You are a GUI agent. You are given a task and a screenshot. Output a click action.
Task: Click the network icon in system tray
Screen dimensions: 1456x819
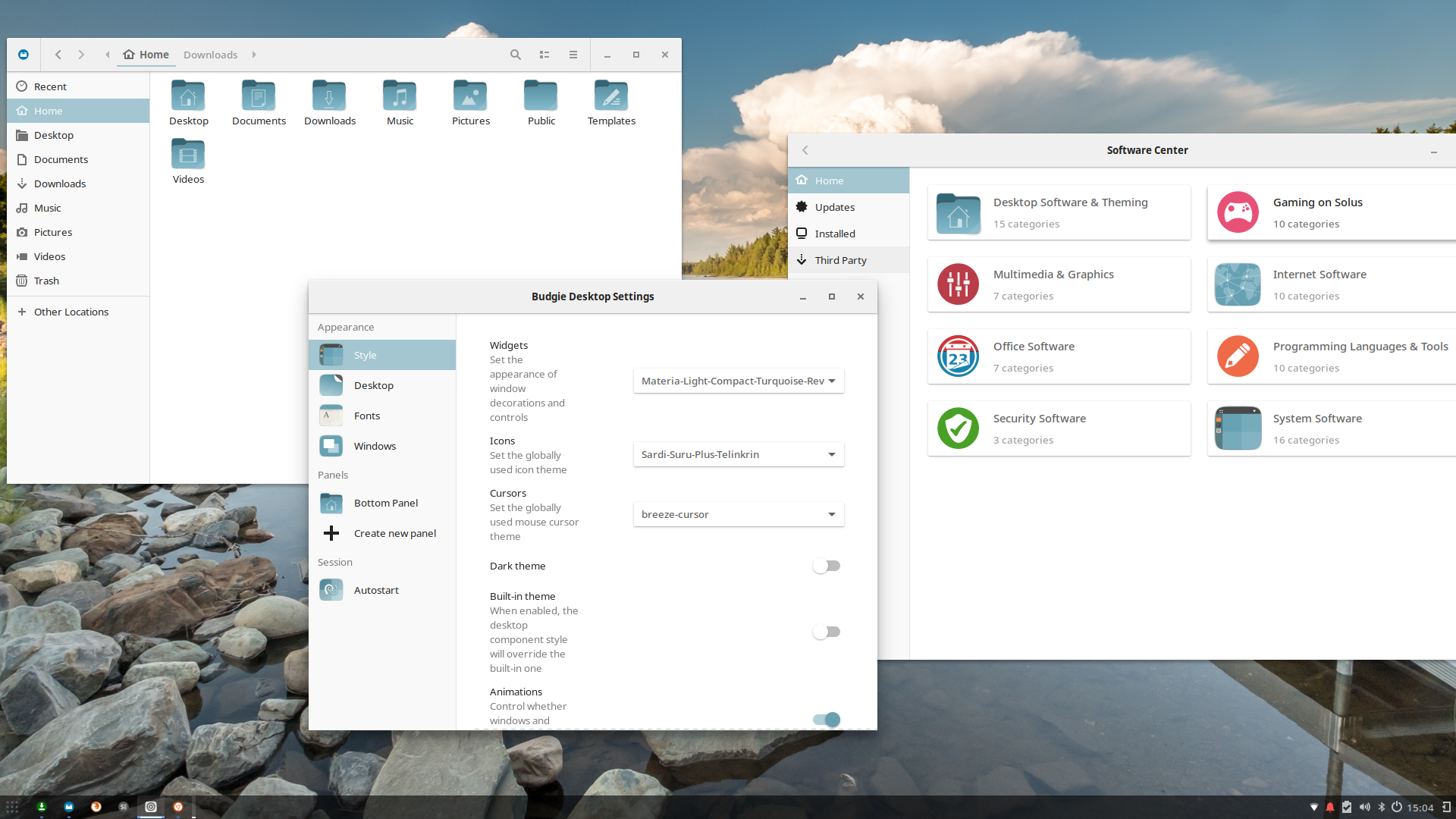(1314, 808)
